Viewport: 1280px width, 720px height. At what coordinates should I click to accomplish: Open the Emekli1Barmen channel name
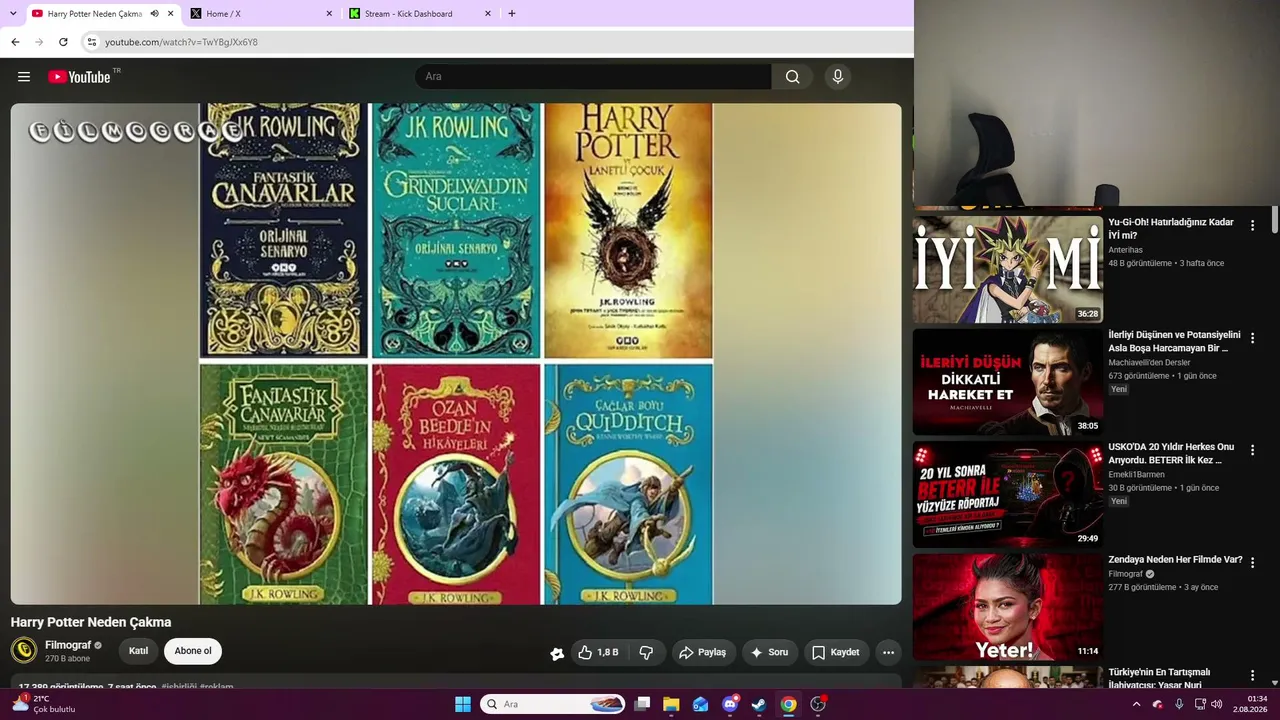tap(1136, 475)
